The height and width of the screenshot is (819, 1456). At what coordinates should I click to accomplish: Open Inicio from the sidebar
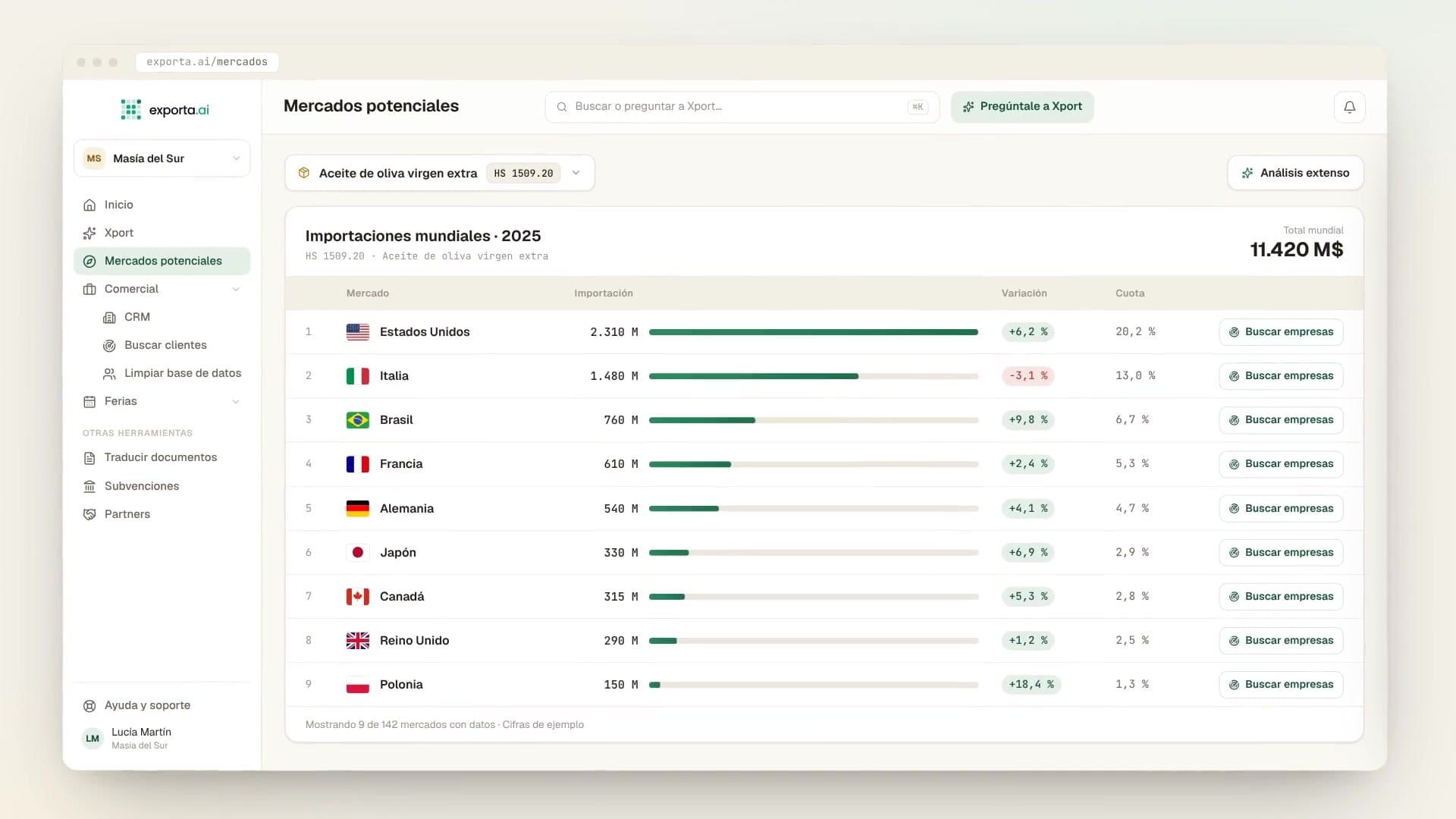(162, 205)
